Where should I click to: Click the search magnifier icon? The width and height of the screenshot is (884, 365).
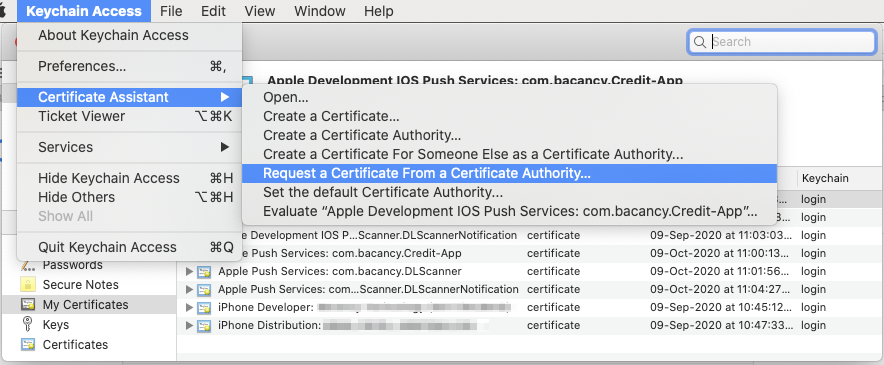coord(700,42)
